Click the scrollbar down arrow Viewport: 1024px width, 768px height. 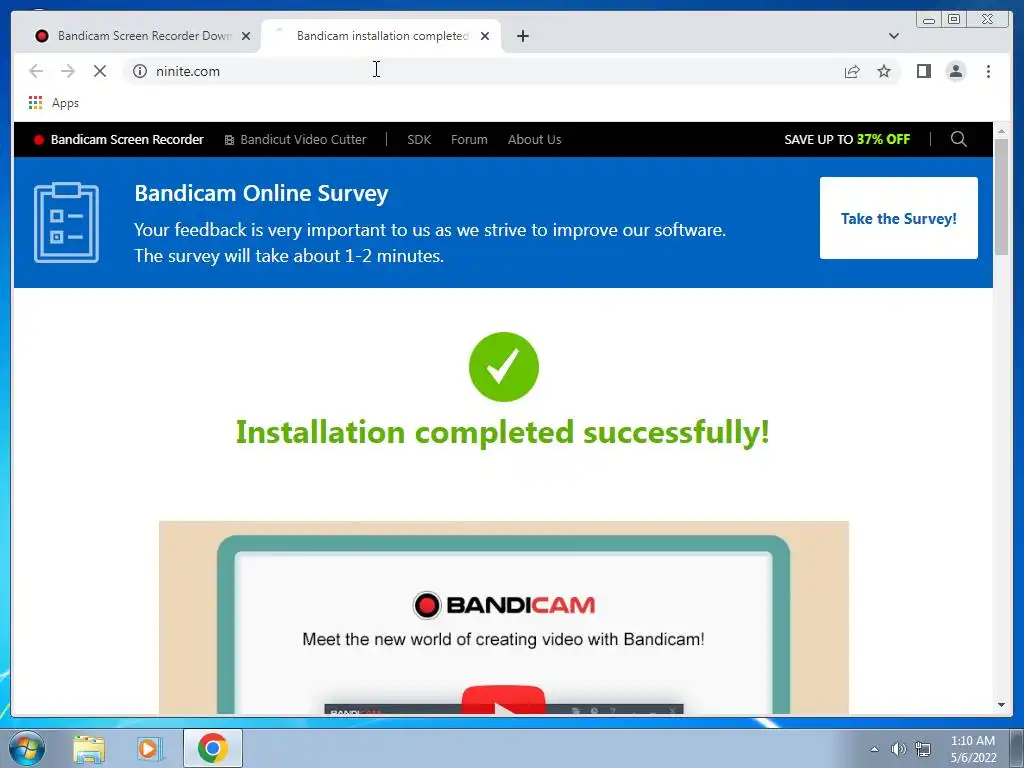(x=1001, y=705)
